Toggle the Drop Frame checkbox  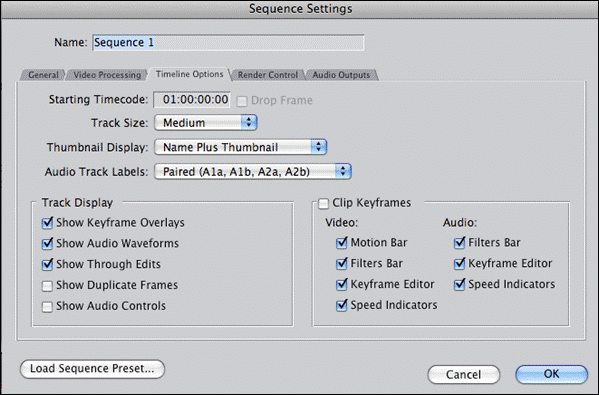coord(241,101)
